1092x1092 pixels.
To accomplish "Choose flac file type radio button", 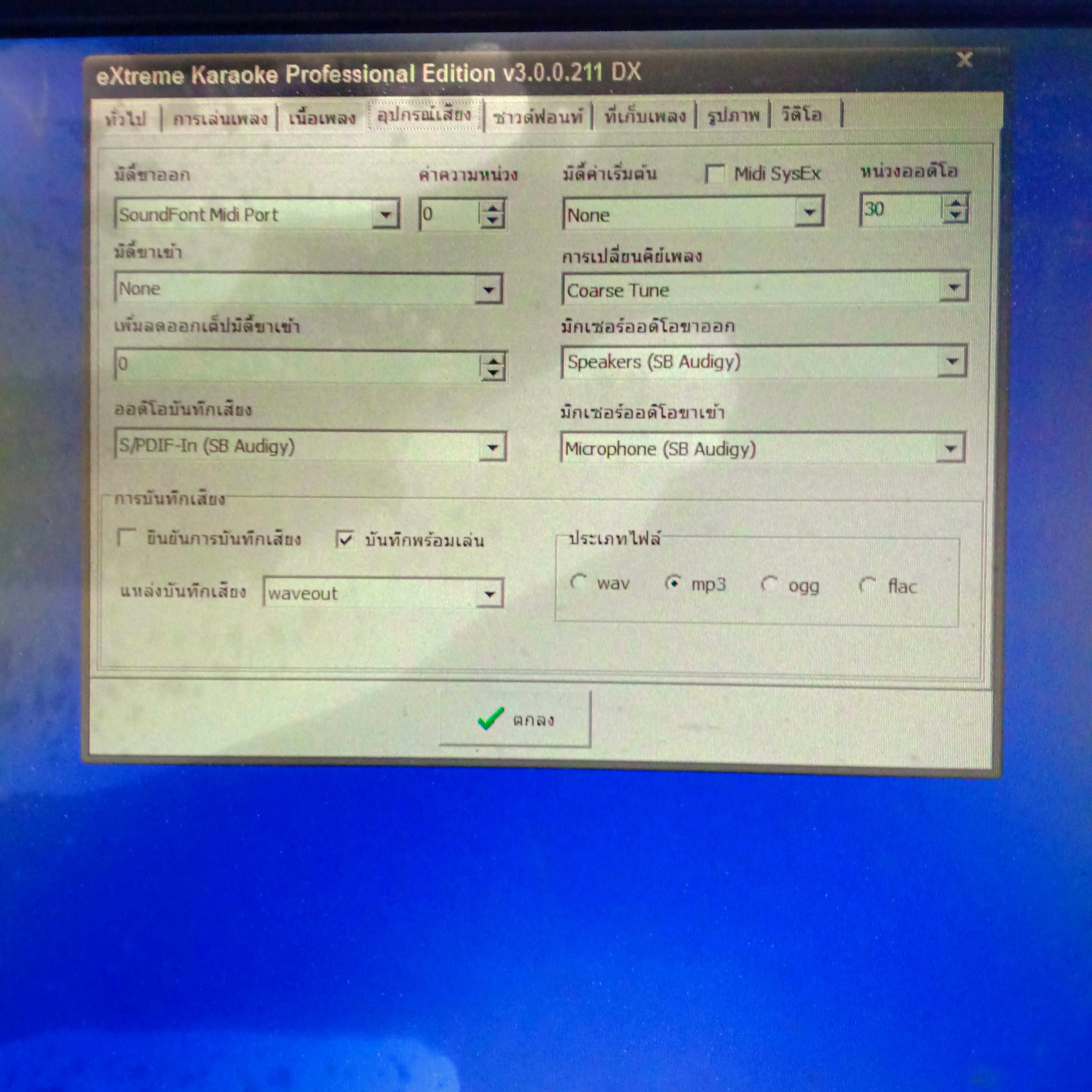I will point(867,585).
